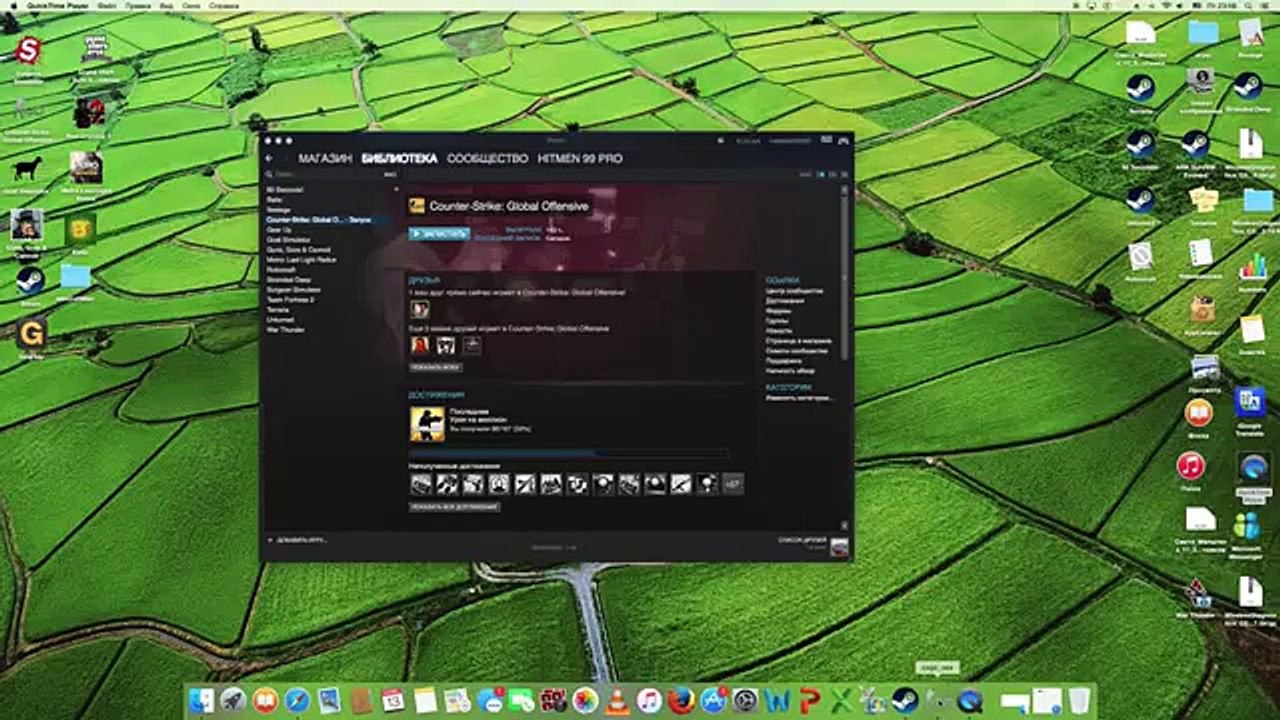Open the latest unlocked achievement icon
Image resolution: width=1280 pixels, height=720 pixels.
427,424
